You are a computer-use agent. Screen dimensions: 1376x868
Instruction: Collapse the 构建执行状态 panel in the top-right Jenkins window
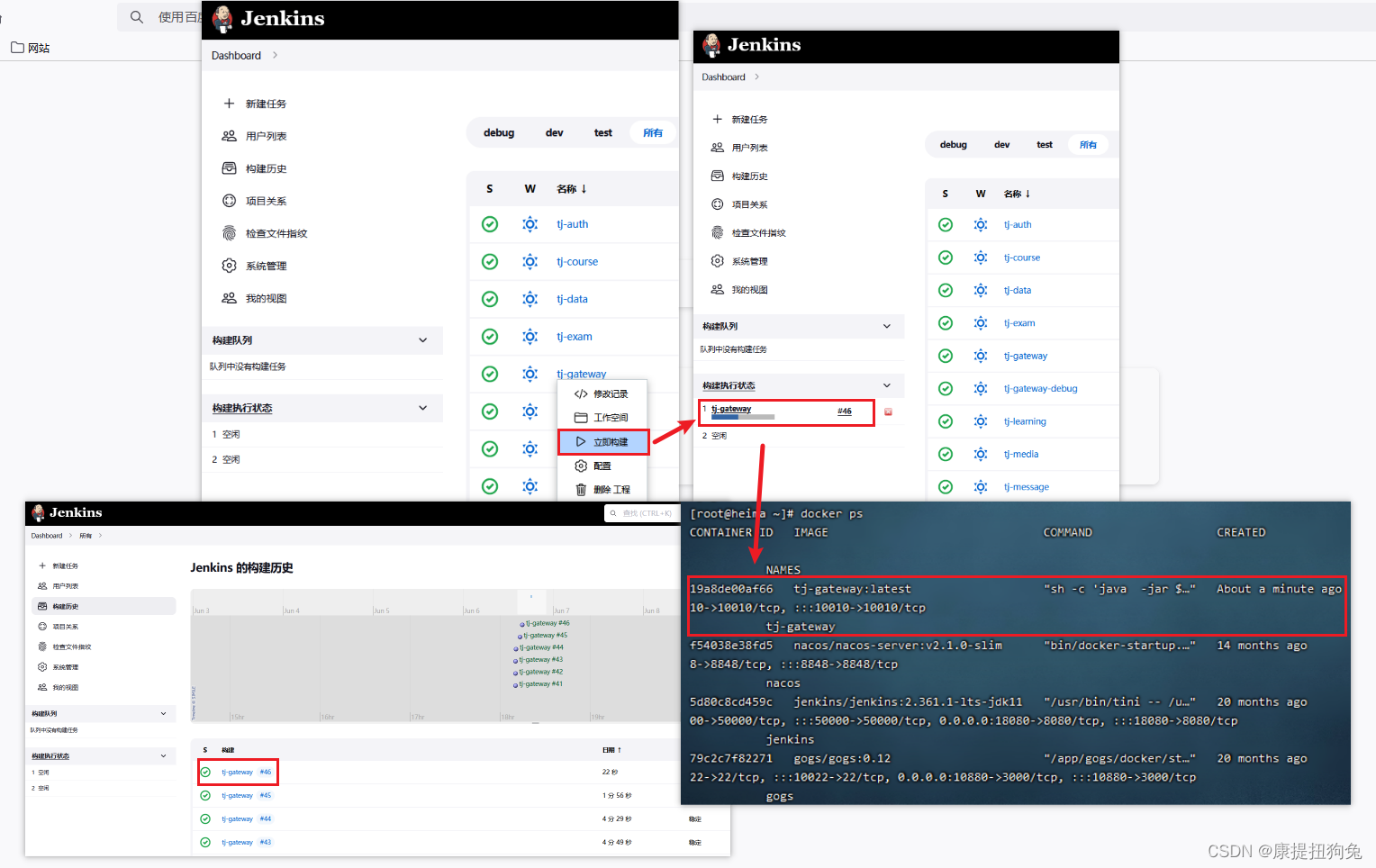(887, 385)
